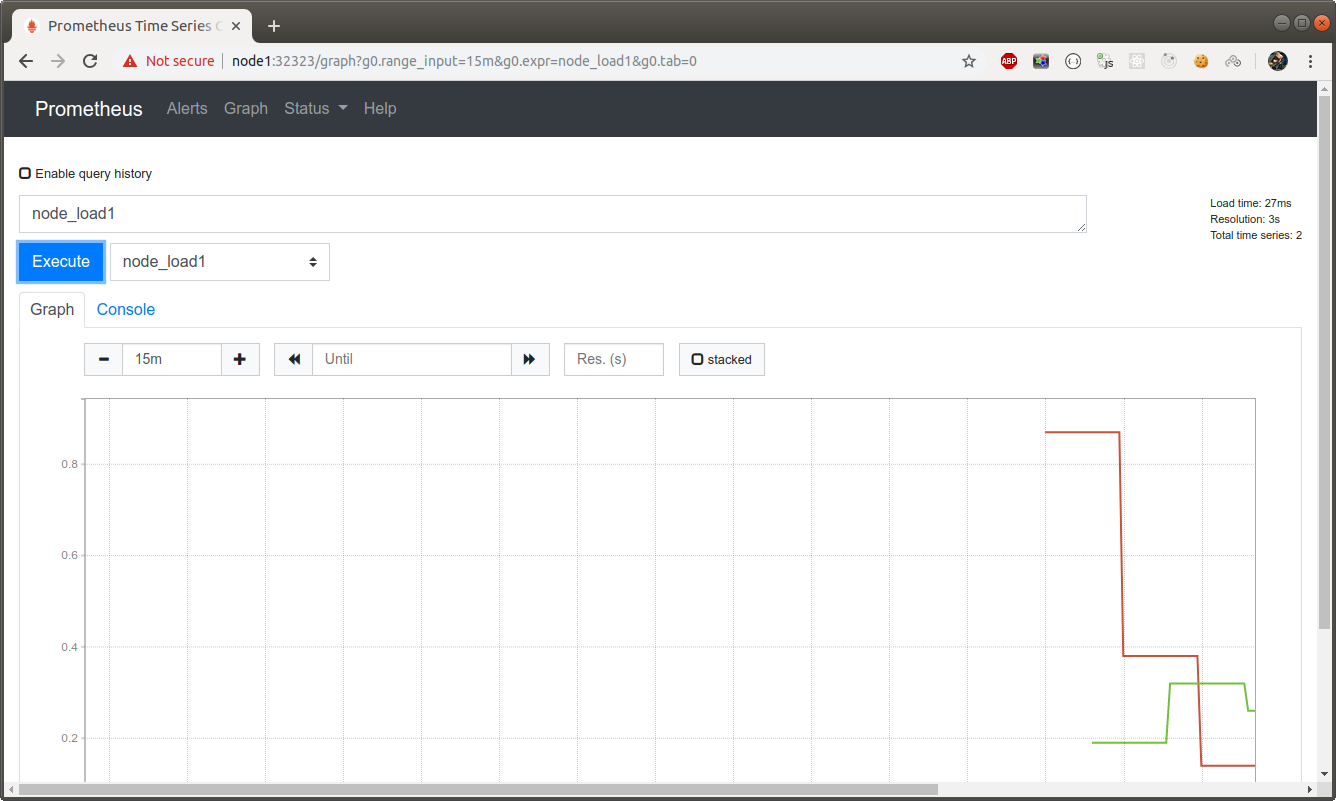
Task: Click the Until time input field
Action: [x=412, y=359]
